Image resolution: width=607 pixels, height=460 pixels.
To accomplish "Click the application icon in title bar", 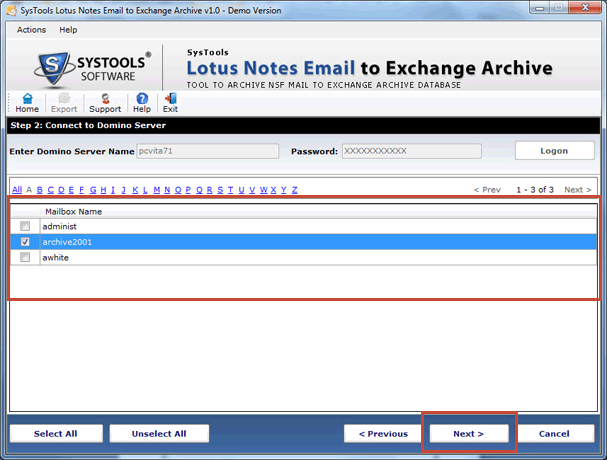I will pyautogui.click(x=11, y=10).
